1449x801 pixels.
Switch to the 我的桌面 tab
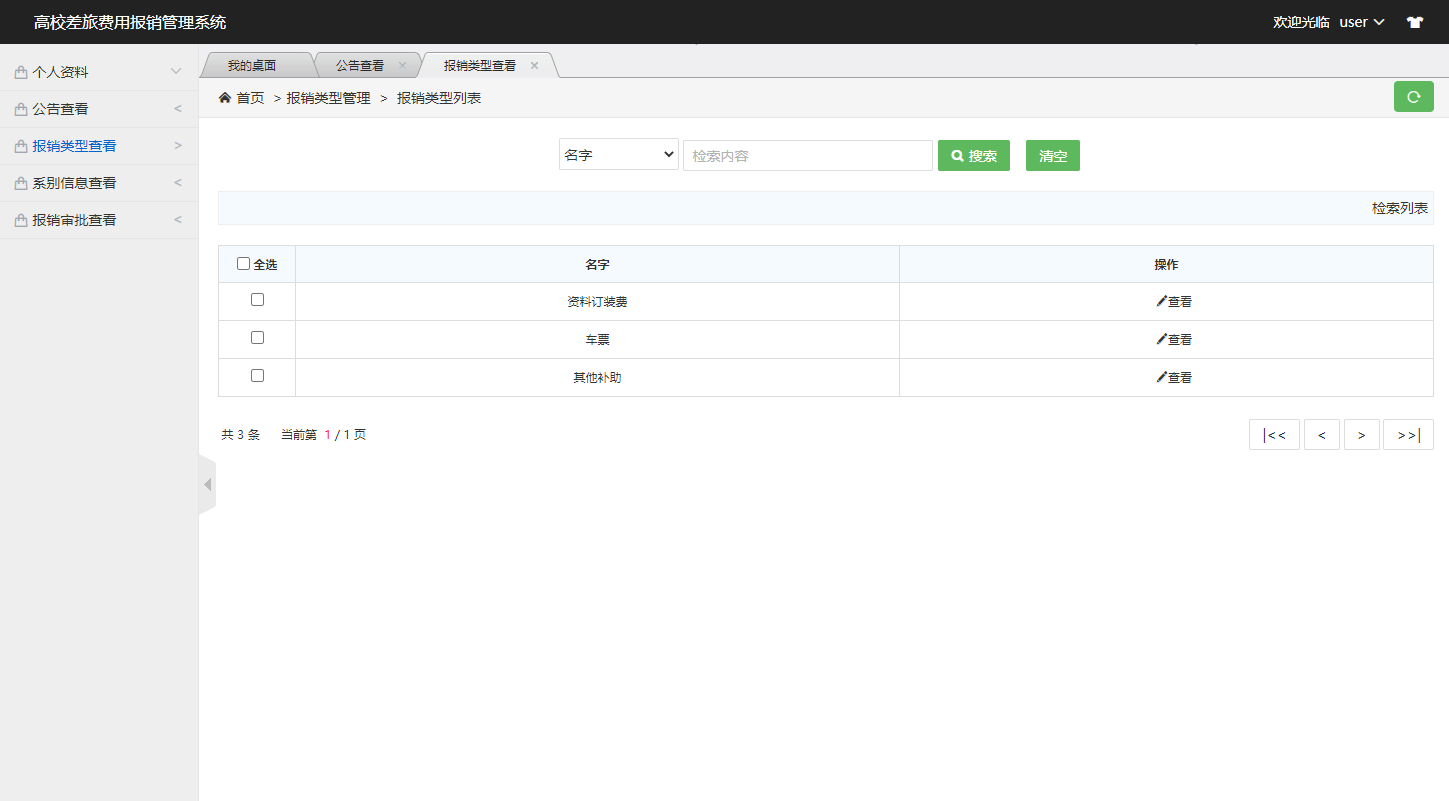pyautogui.click(x=251, y=66)
